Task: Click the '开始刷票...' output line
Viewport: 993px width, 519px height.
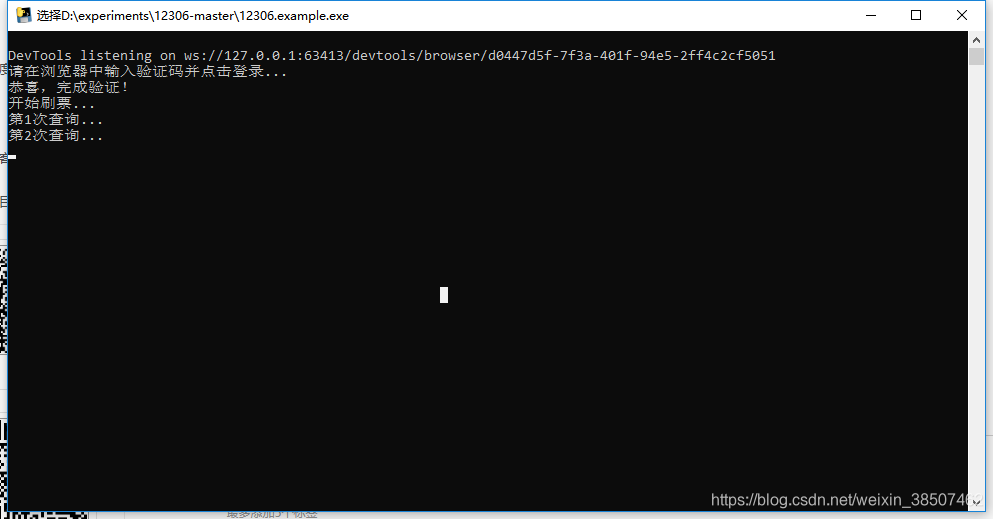Action: point(52,103)
